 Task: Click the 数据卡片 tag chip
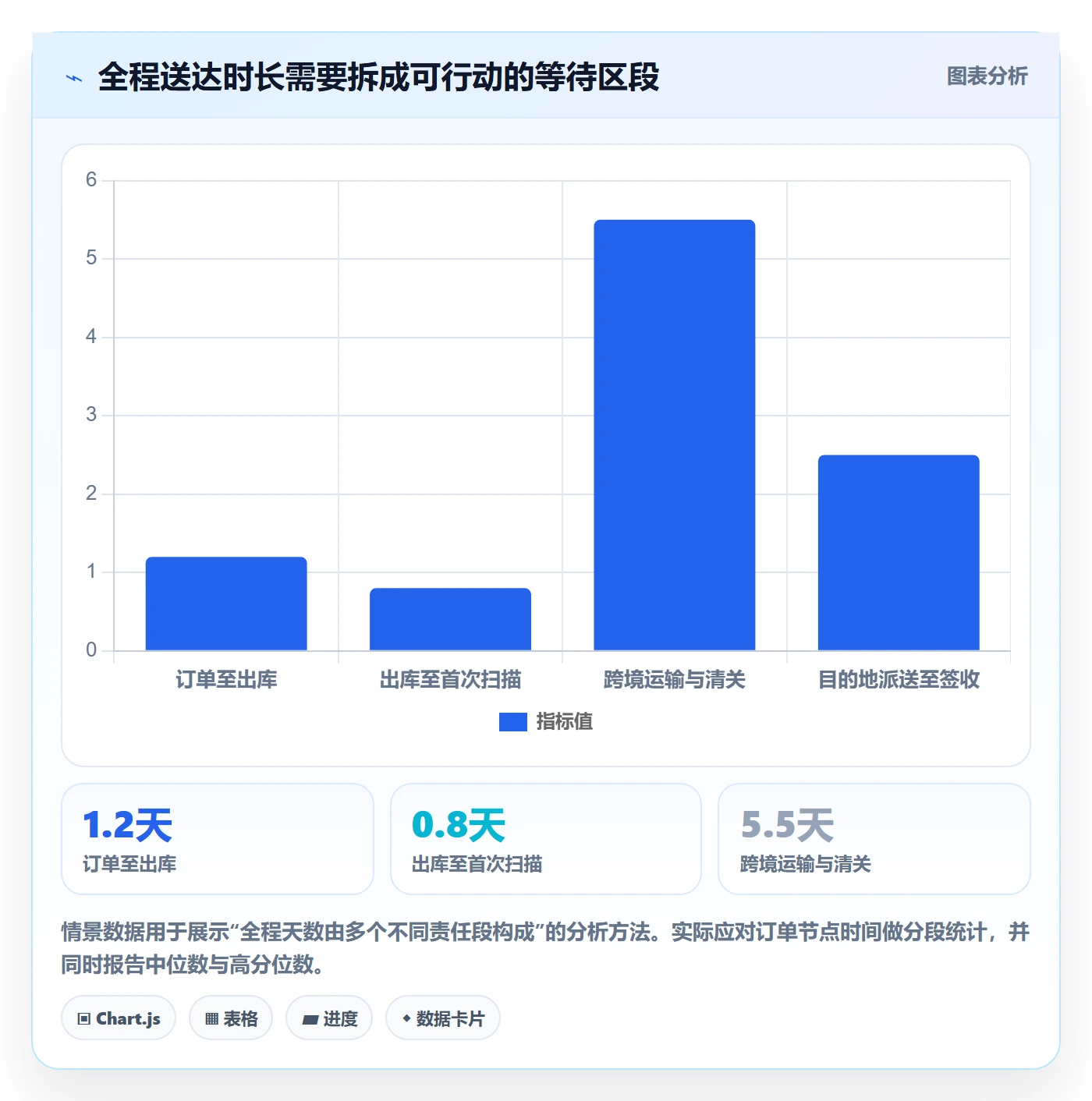443,1018
